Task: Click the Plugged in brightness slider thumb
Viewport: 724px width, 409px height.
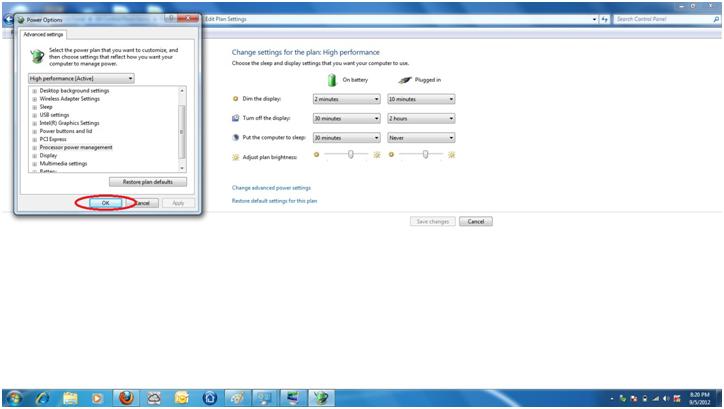Action: pyautogui.click(x=425, y=154)
